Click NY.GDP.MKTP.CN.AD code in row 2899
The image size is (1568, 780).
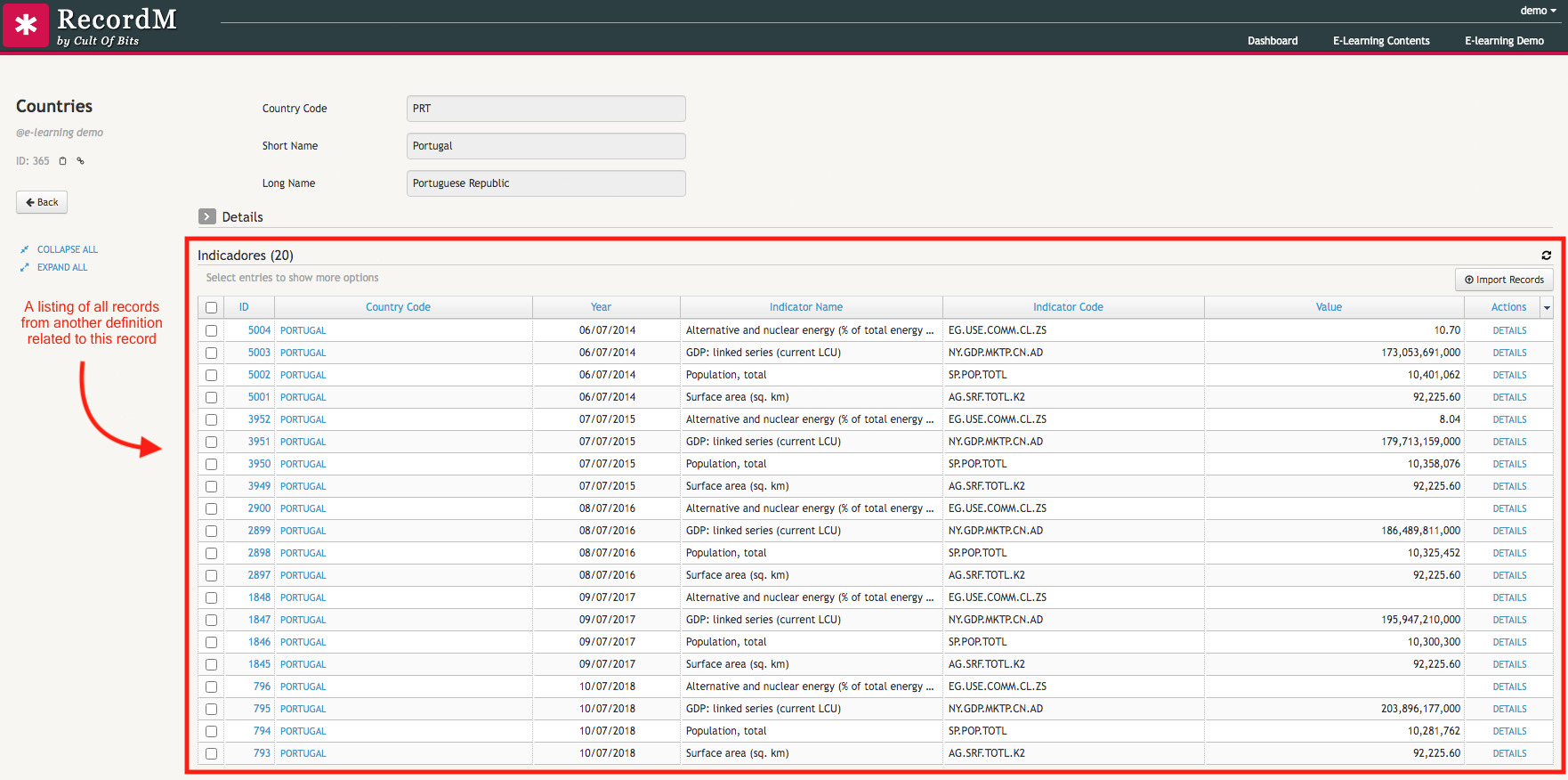[996, 531]
